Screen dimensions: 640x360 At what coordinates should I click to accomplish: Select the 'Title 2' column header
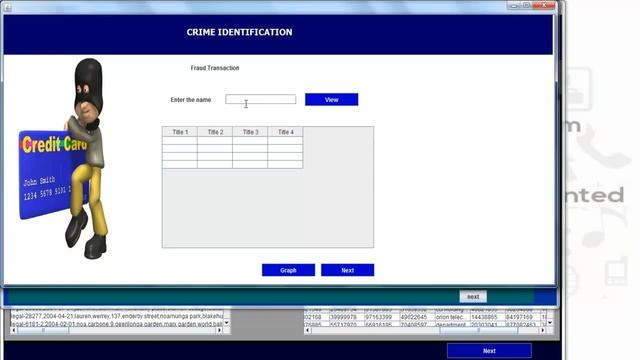coord(215,132)
